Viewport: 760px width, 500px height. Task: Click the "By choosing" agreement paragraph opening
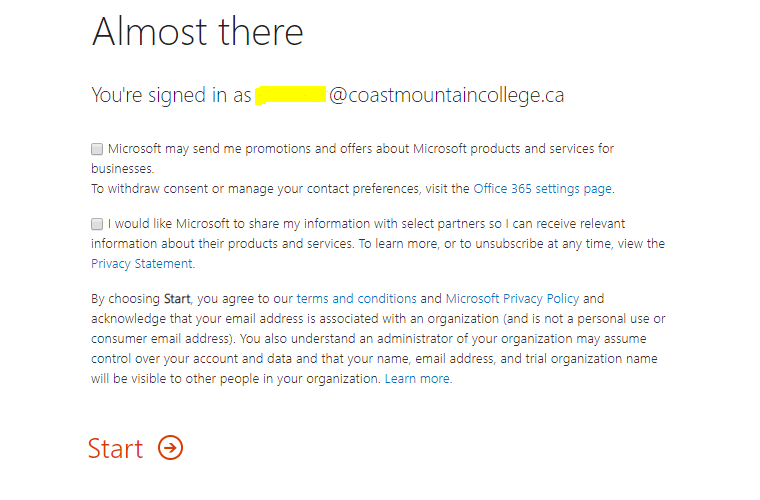click(x=126, y=298)
